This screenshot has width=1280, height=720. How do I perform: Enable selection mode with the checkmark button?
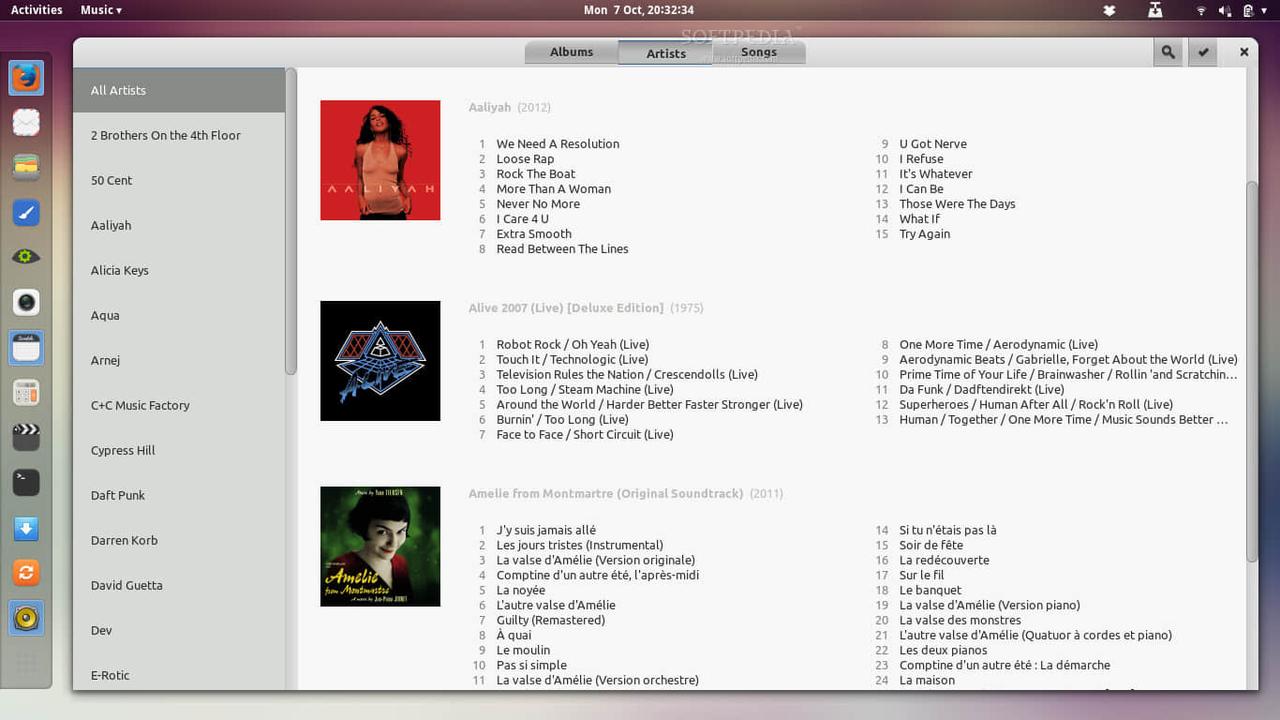pyautogui.click(x=1202, y=52)
